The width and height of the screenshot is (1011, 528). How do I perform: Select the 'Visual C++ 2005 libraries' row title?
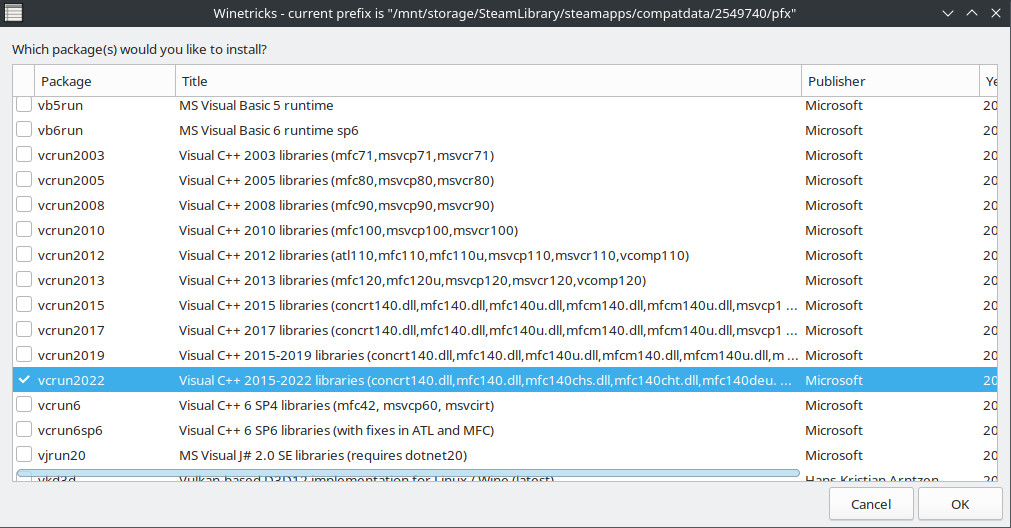336,181
